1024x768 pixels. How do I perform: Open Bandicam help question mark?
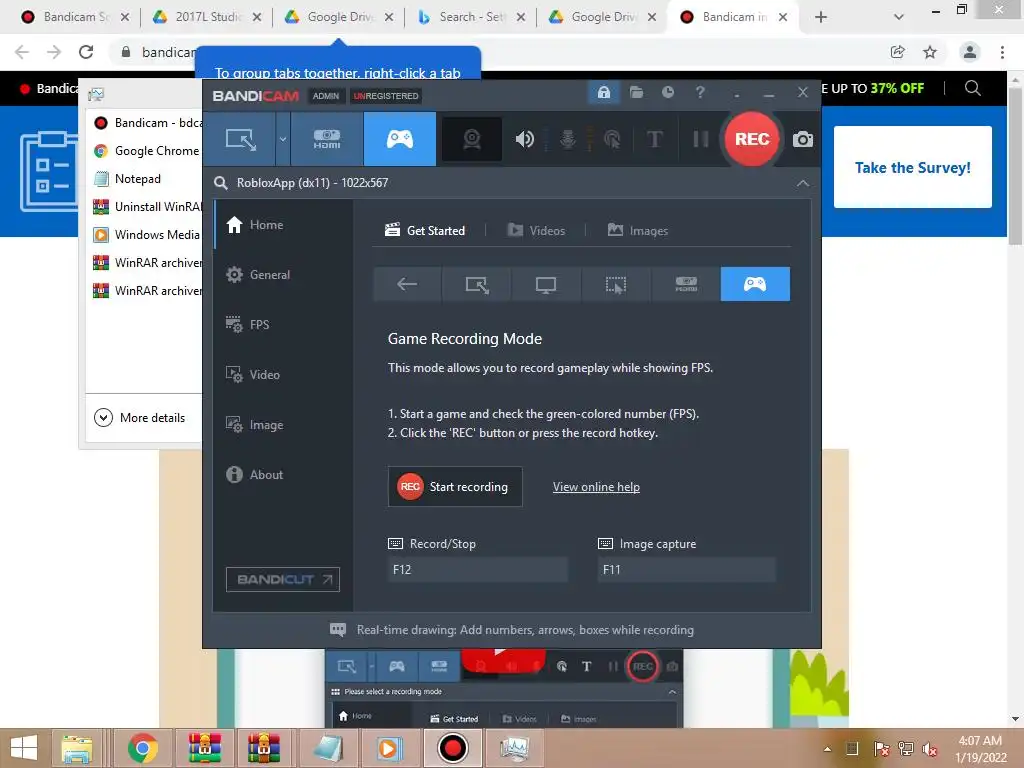coord(700,92)
